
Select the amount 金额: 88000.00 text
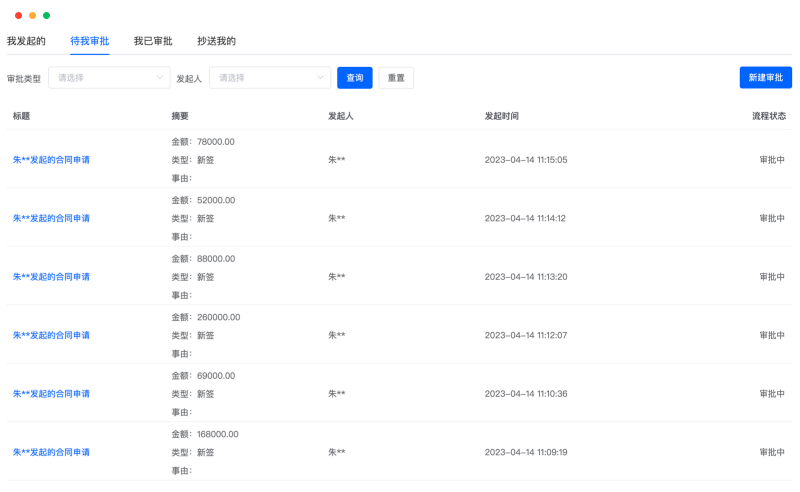203,259
